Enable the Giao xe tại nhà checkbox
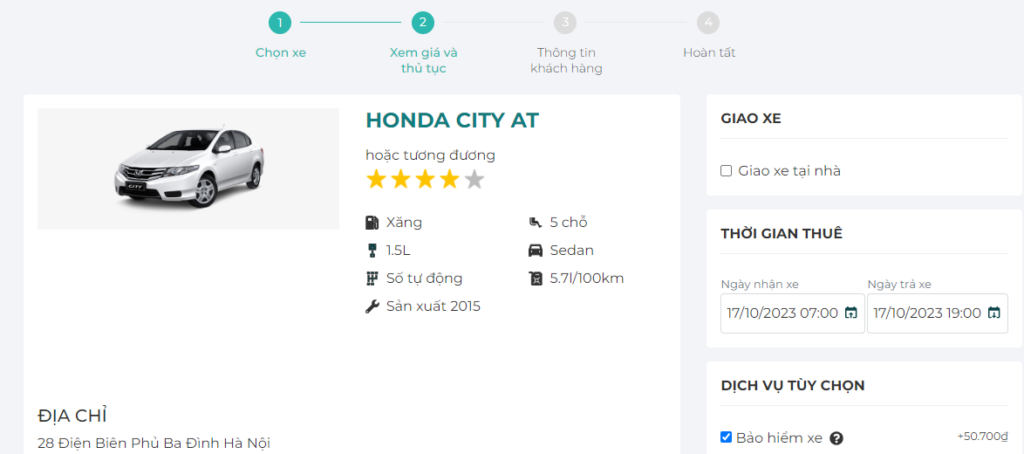This screenshot has height=454, width=1024. tap(727, 171)
